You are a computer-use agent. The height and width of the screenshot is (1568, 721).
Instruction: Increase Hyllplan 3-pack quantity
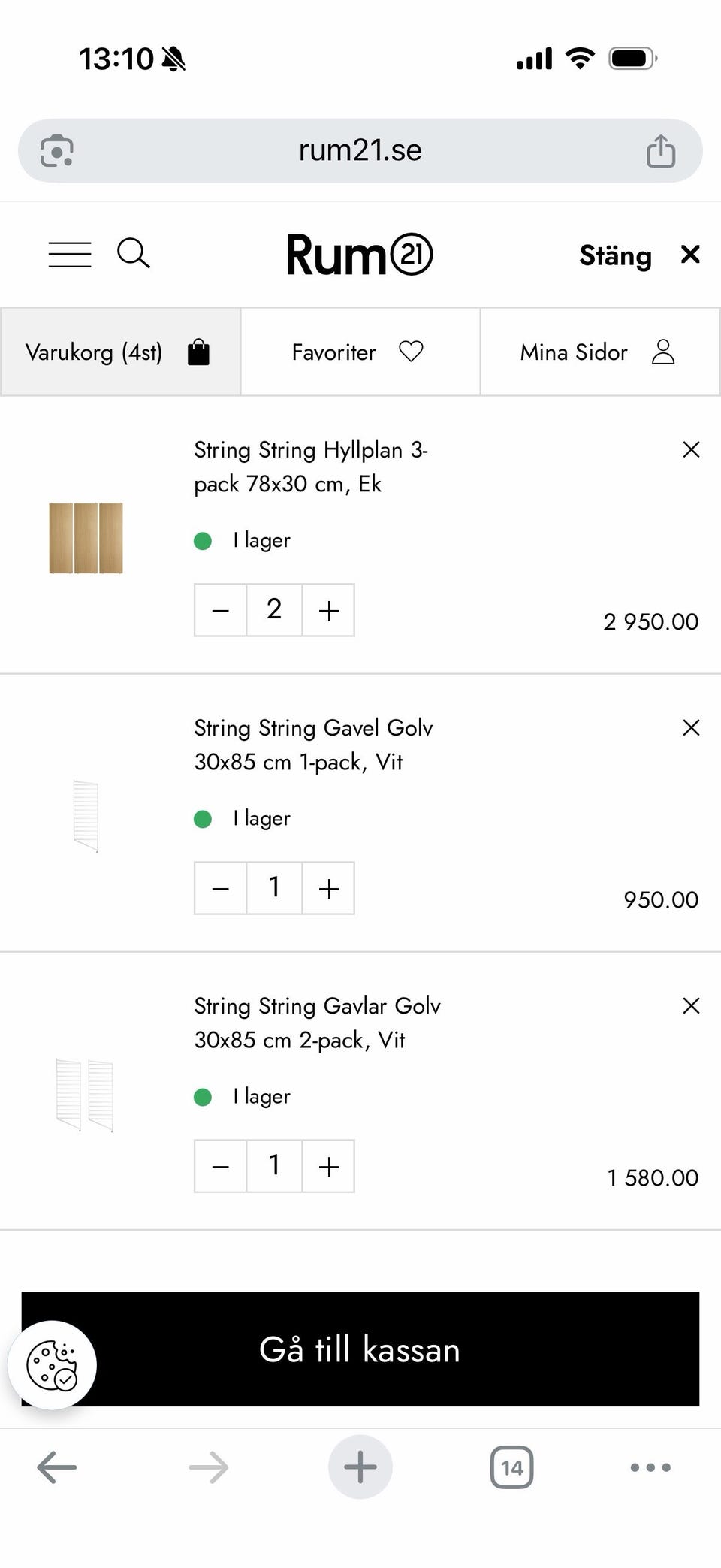[328, 610]
